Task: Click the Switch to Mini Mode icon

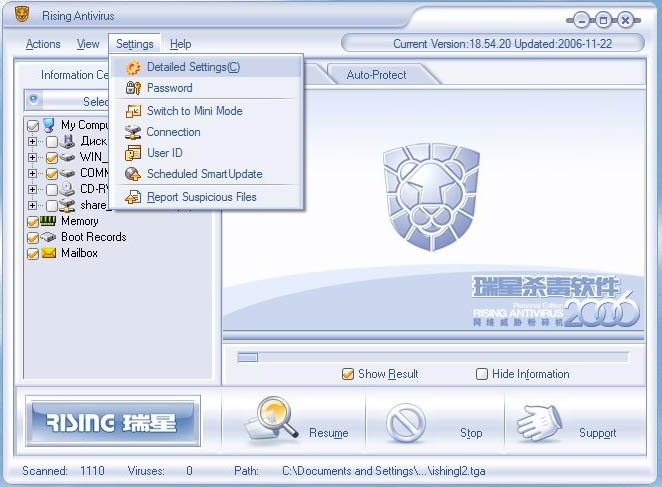Action: click(x=133, y=111)
